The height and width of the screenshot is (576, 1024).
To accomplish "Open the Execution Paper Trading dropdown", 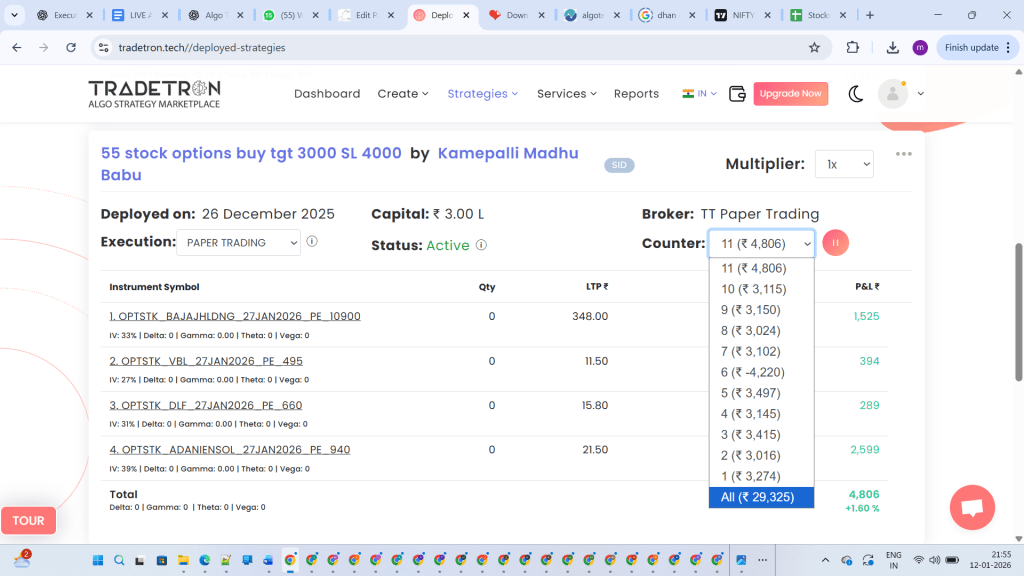I will 238,242.
